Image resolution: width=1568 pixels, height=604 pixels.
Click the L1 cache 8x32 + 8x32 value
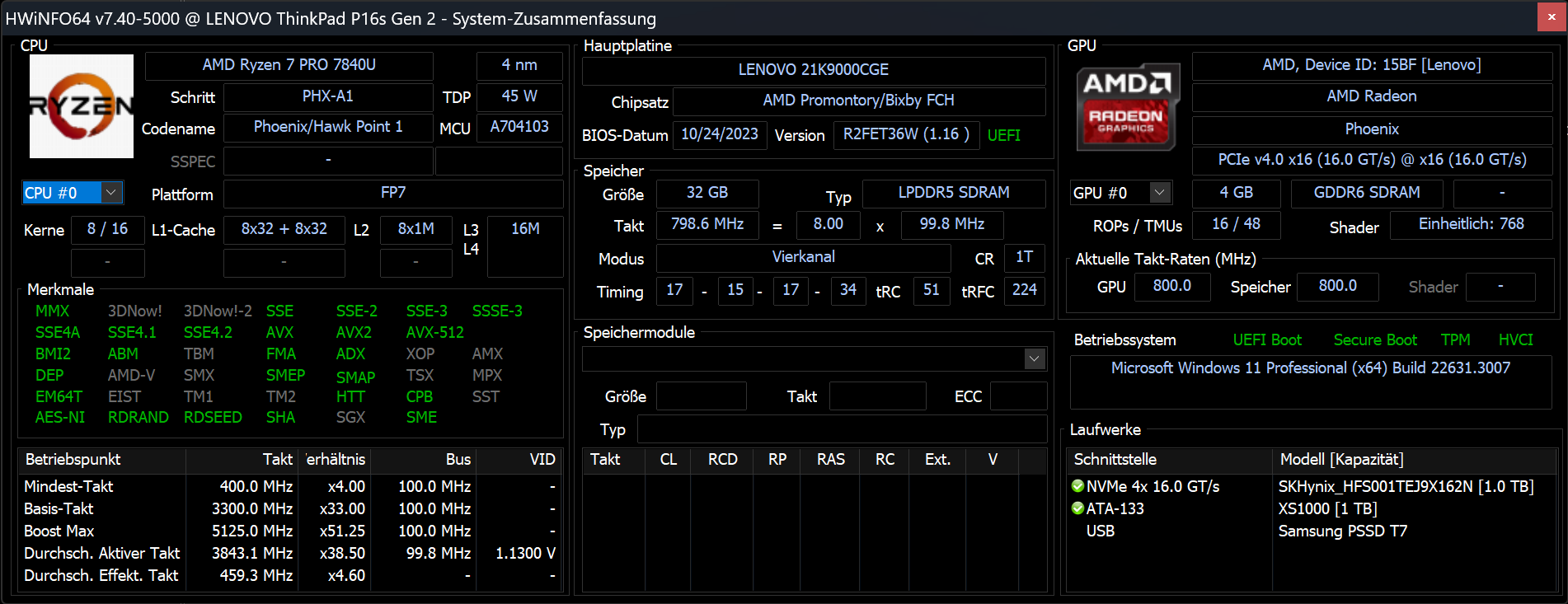click(284, 229)
